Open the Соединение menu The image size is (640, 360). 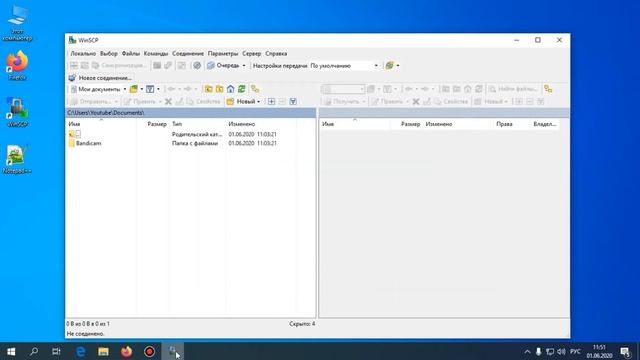pyautogui.click(x=188, y=53)
